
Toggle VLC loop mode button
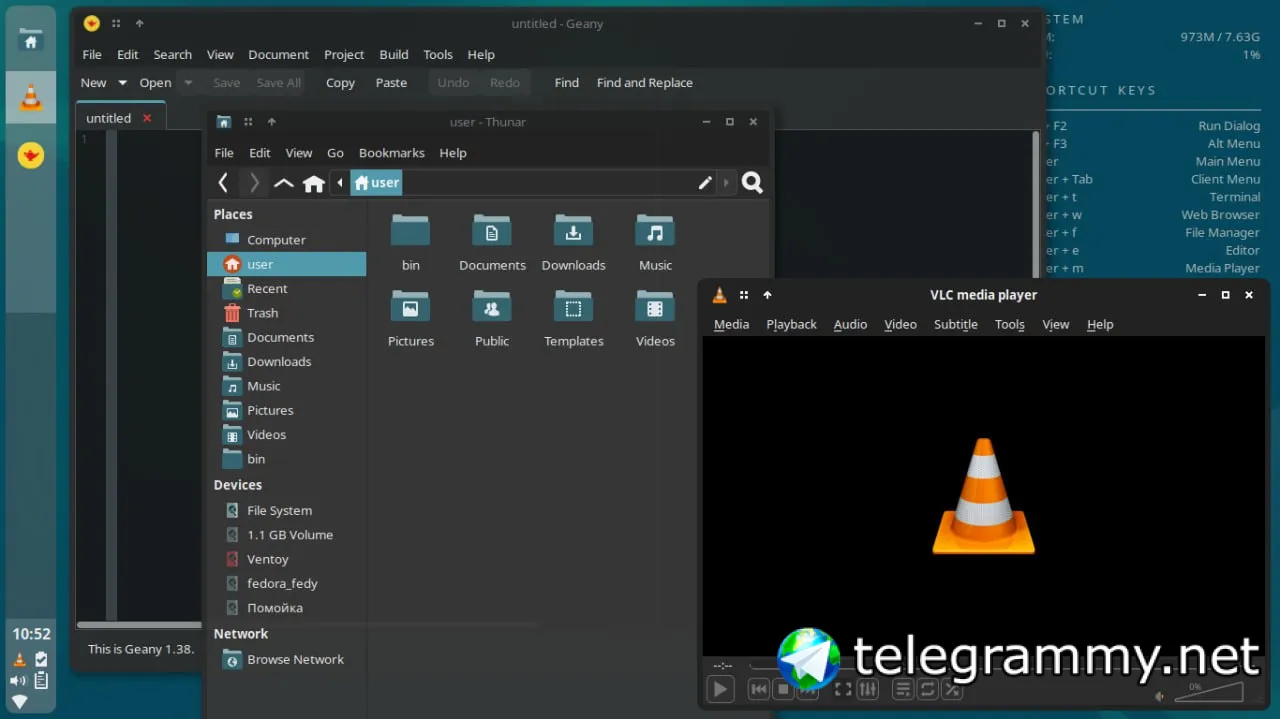pyautogui.click(x=928, y=689)
